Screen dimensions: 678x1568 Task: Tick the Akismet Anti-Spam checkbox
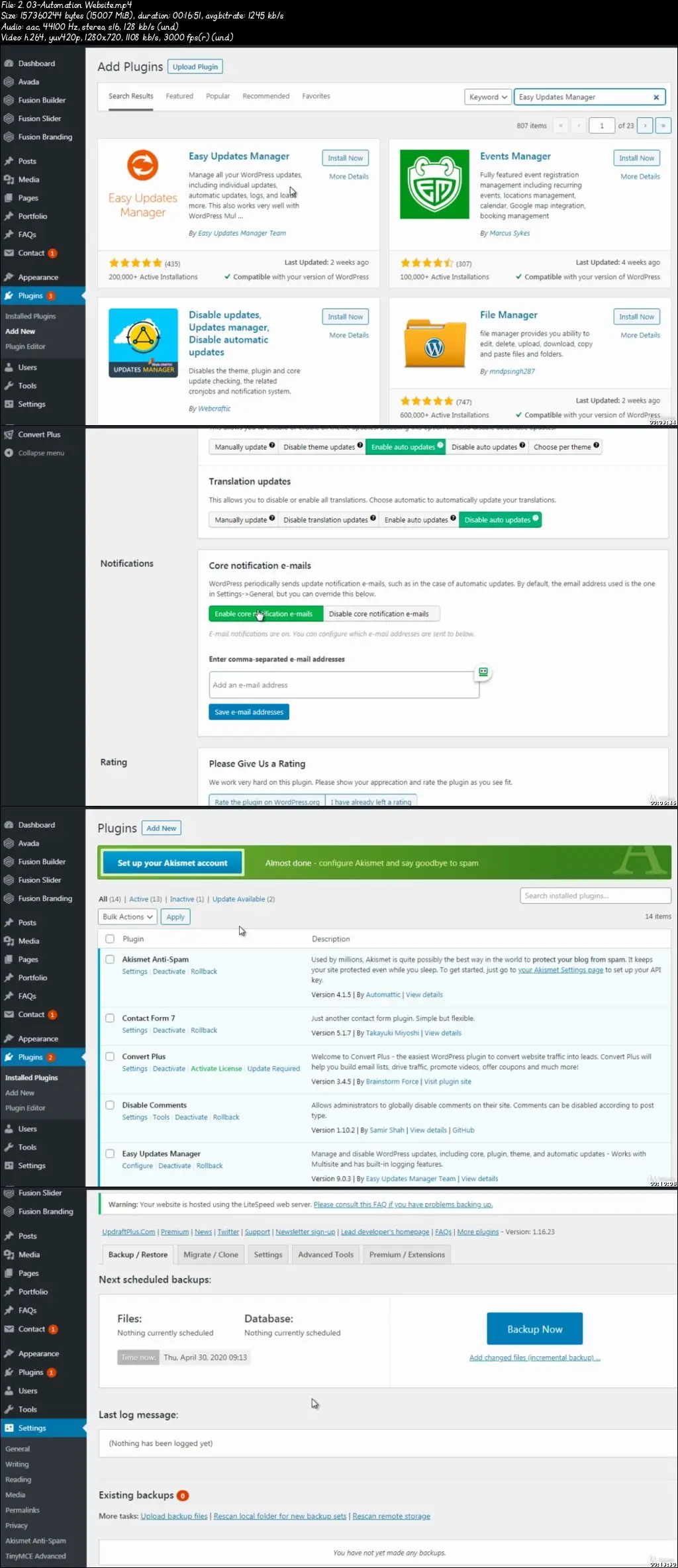(x=110, y=959)
